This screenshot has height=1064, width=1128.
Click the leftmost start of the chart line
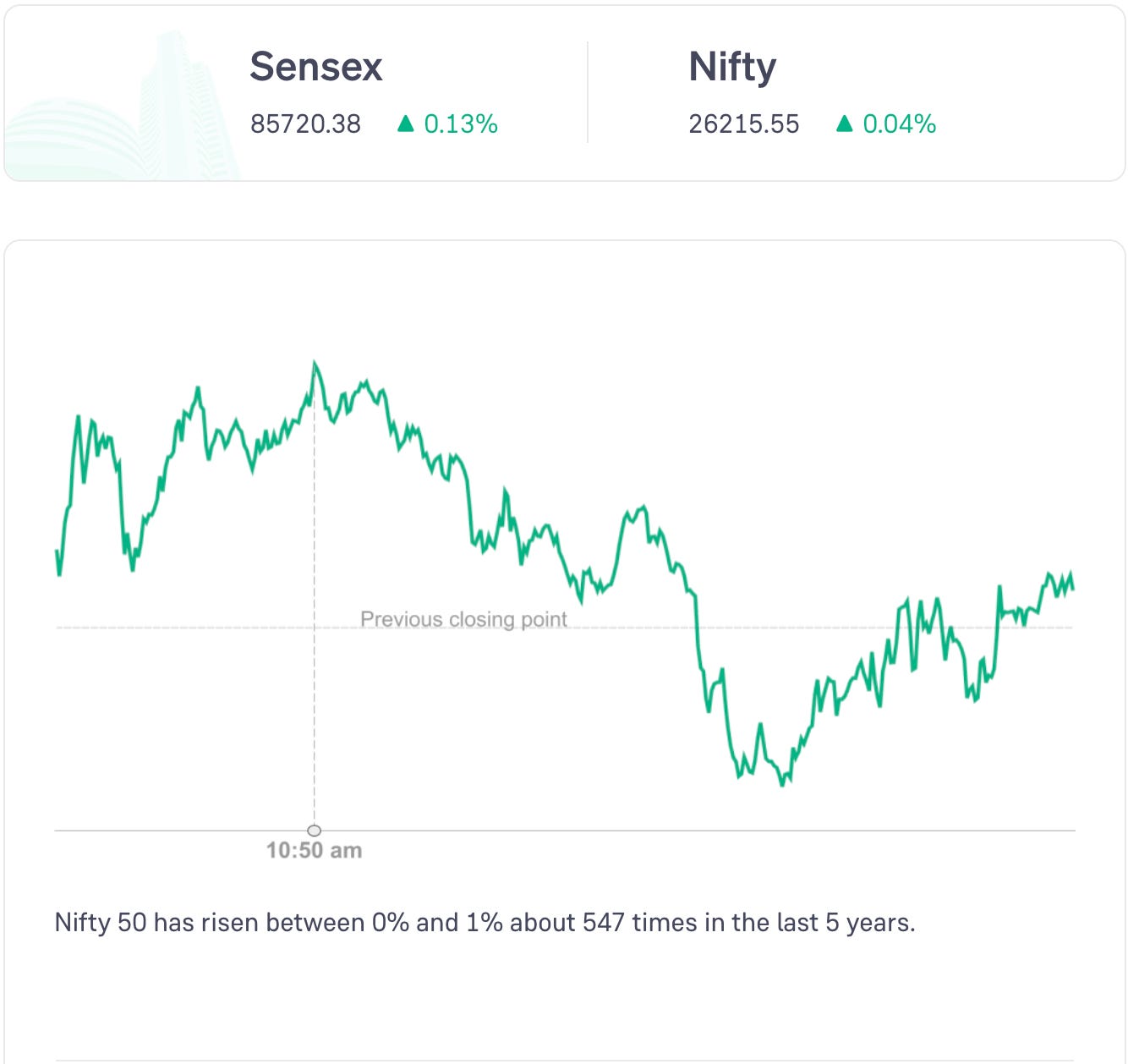point(57,551)
